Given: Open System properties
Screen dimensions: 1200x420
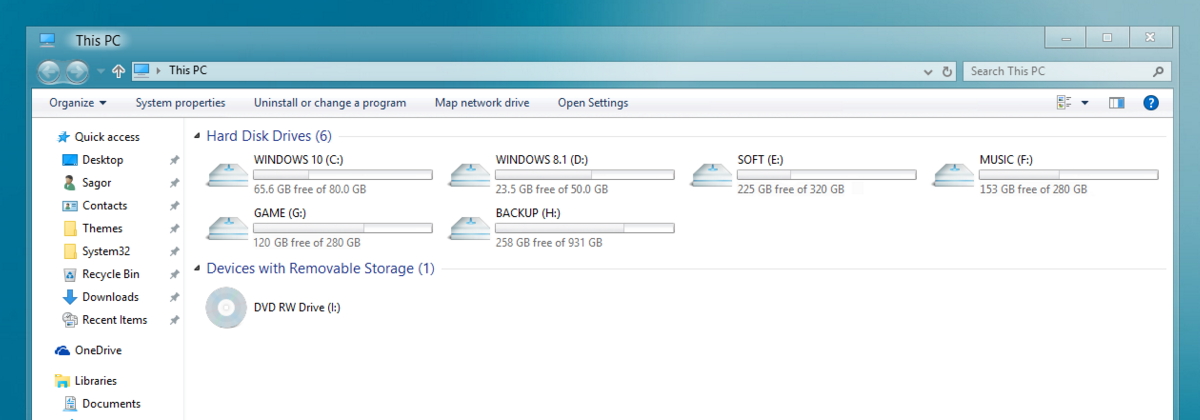Looking at the screenshot, I should pos(180,103).
